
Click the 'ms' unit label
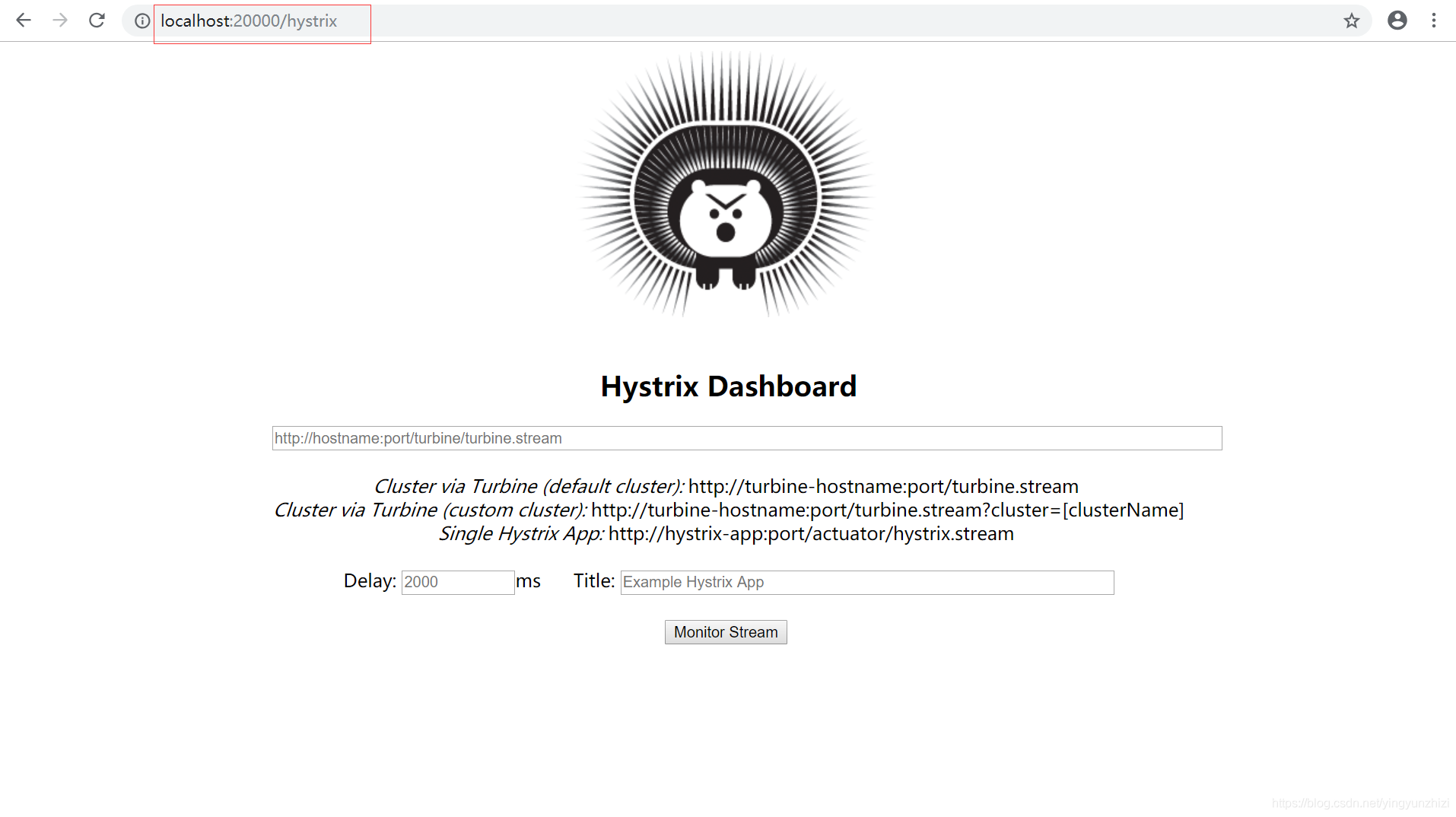point(528,581)
